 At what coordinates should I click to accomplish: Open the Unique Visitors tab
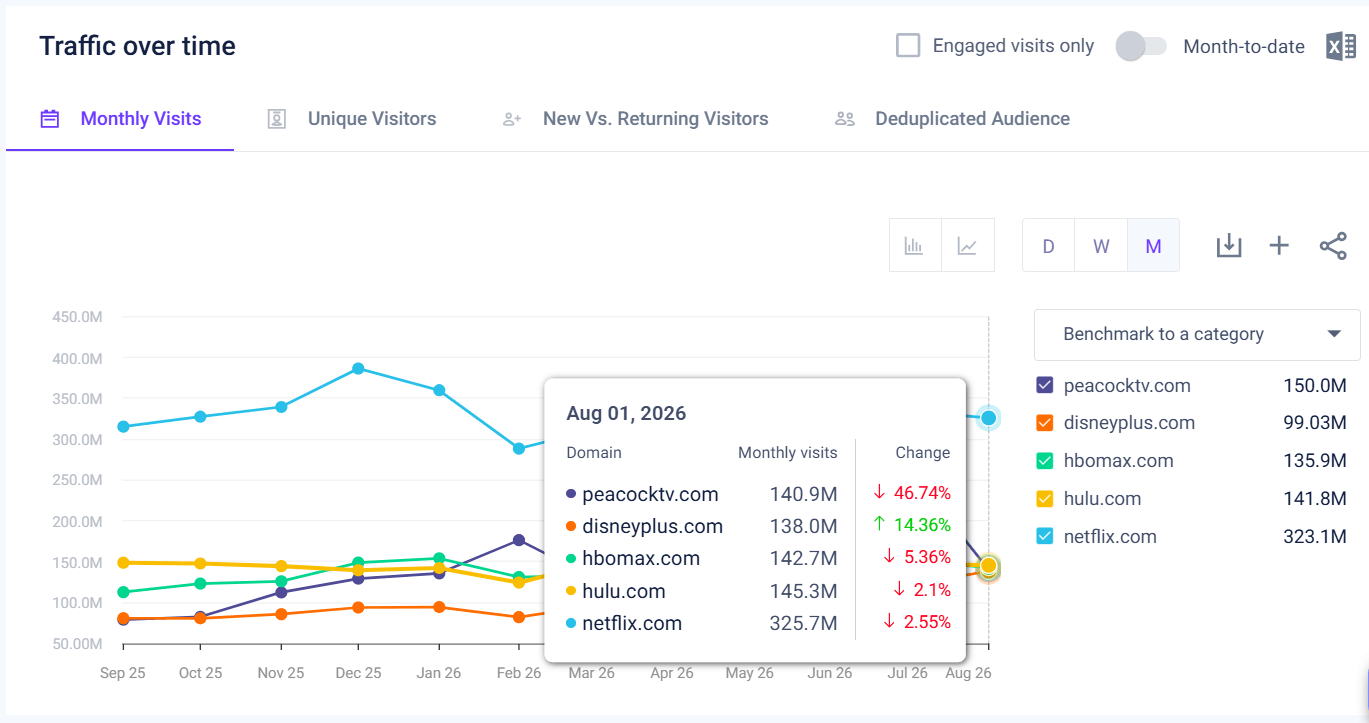(352, 119)
